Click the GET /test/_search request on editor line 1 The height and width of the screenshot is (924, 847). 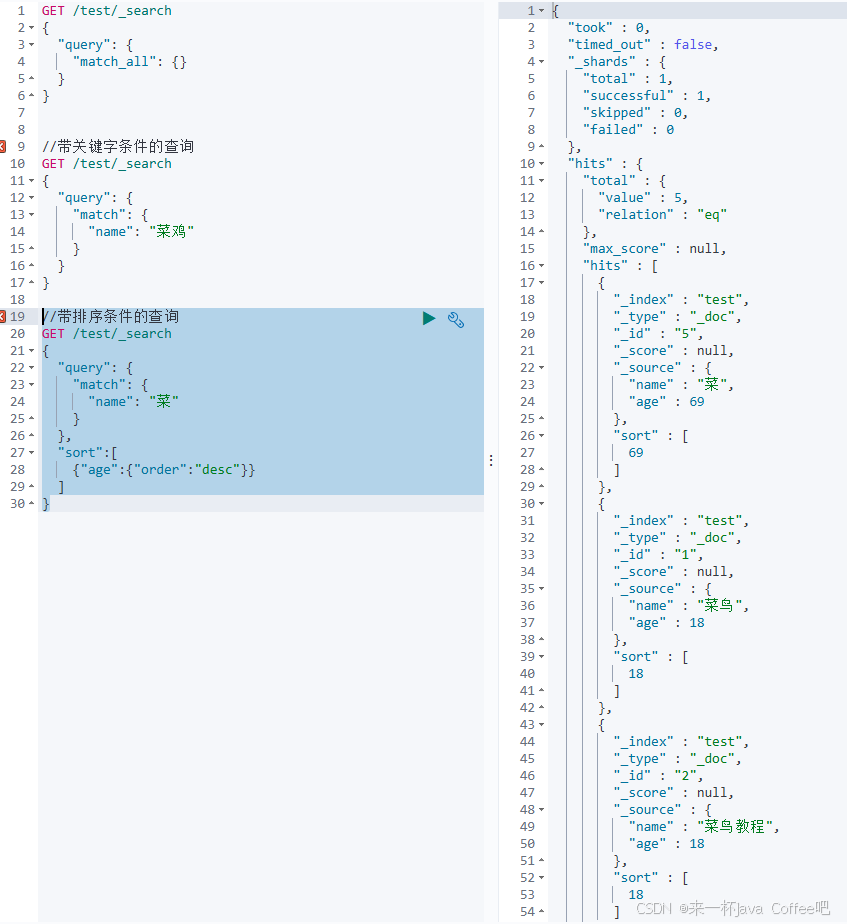coord(107,11)
